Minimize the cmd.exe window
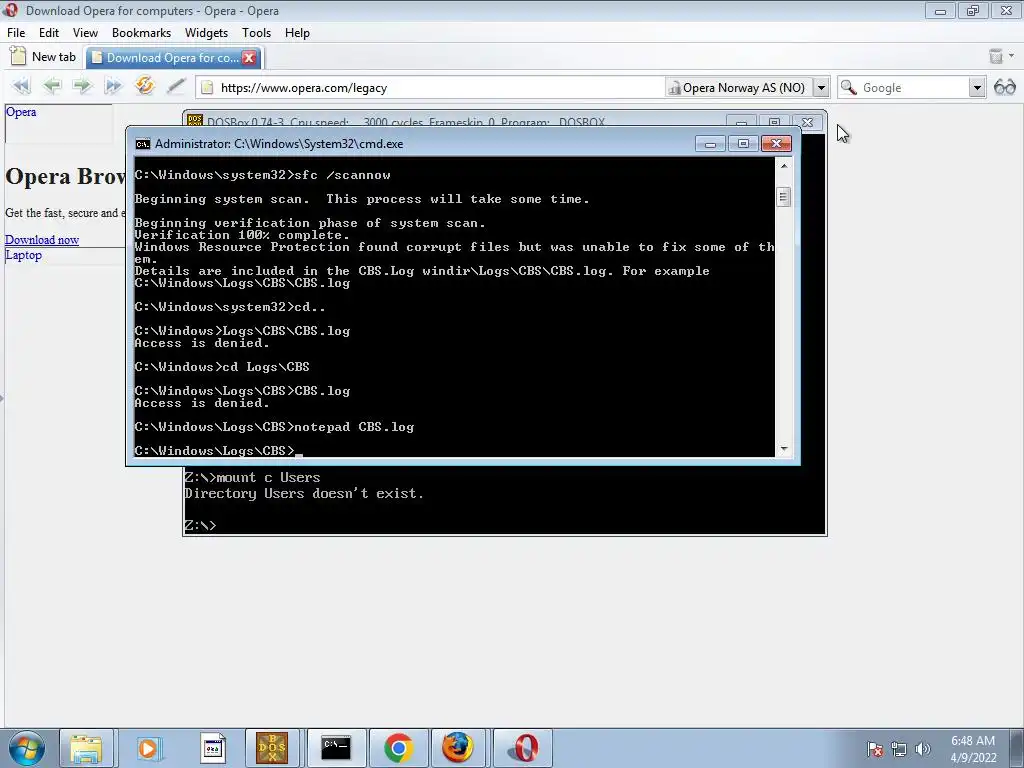Viewport: 1024px width, 768px height. coord(710,144)
